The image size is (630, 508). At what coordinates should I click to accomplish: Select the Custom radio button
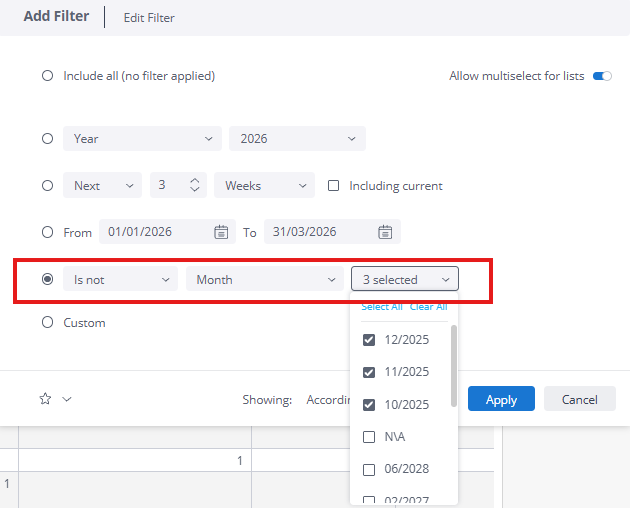coord(47,323)
